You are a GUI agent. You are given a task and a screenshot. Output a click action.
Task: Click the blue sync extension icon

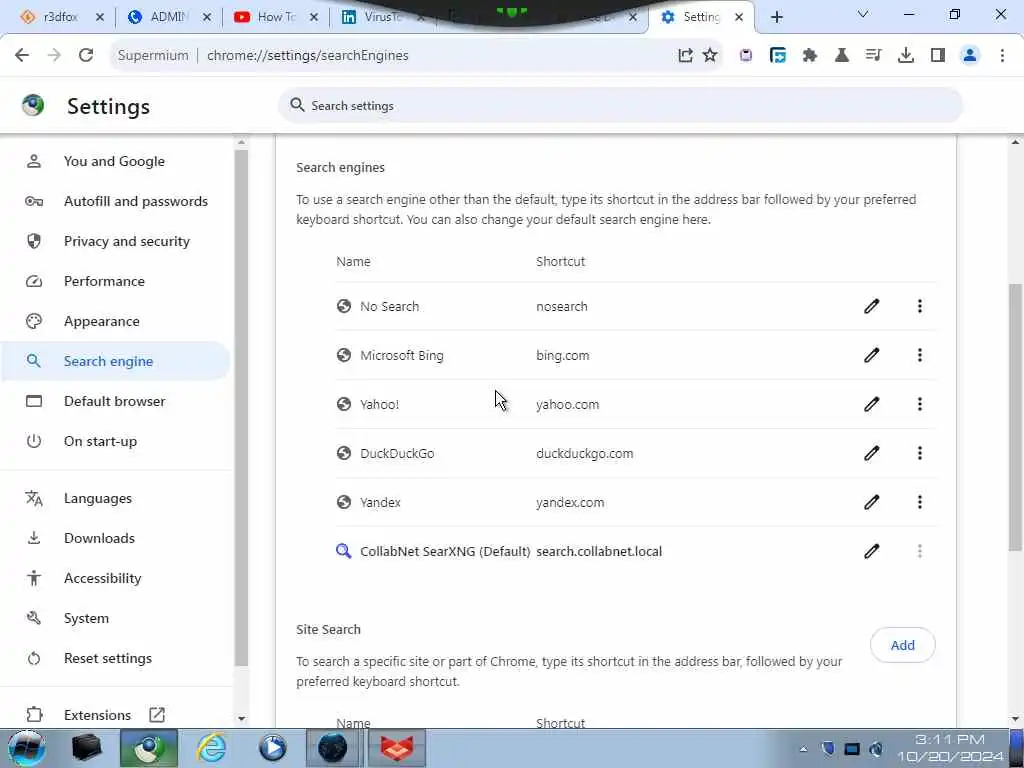[x=778, y=56]
